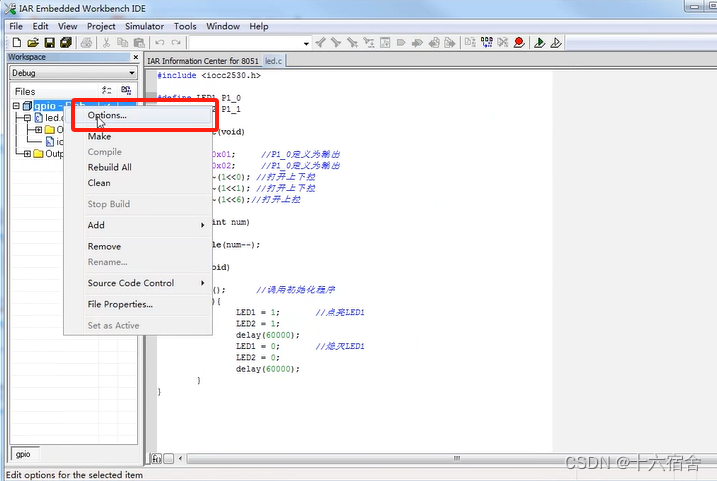717x481 pixels.
Task: Open the Project menu
Action: pyautogui.click(x=101, y=26)
